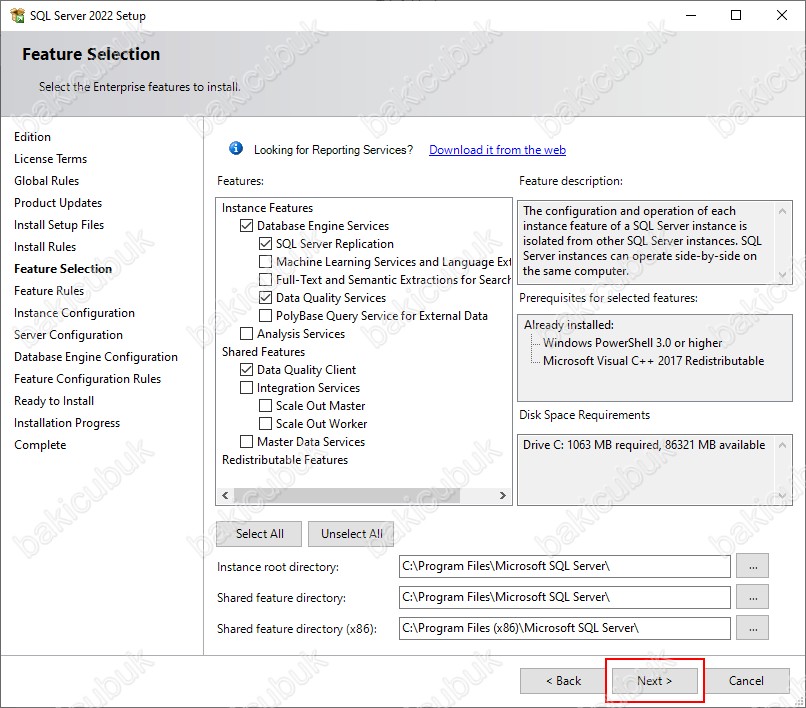The height and width of the screenshot is (708, 806).
Task: Click the features list horizontal scrollbar thumb
Action: pyautogui.click(x=347, y=496)
